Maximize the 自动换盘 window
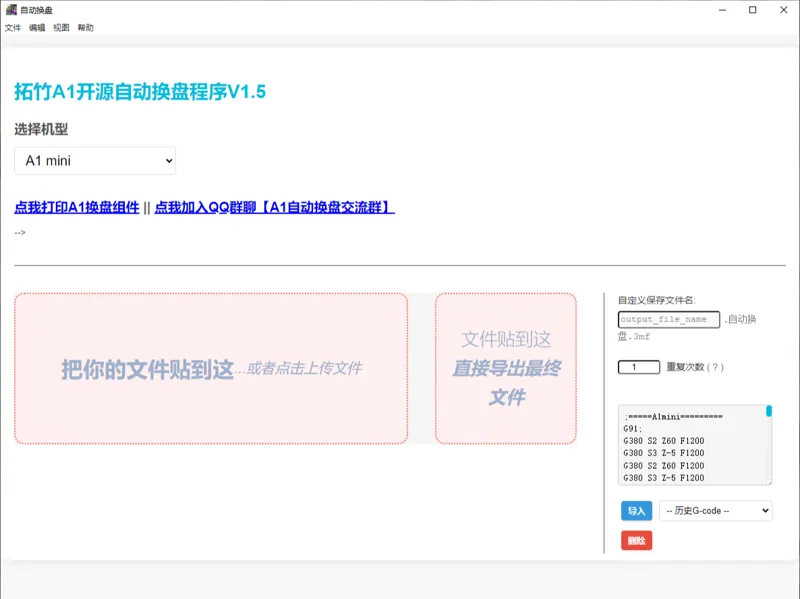The image size is (800, 599). (x=753, y=10)
